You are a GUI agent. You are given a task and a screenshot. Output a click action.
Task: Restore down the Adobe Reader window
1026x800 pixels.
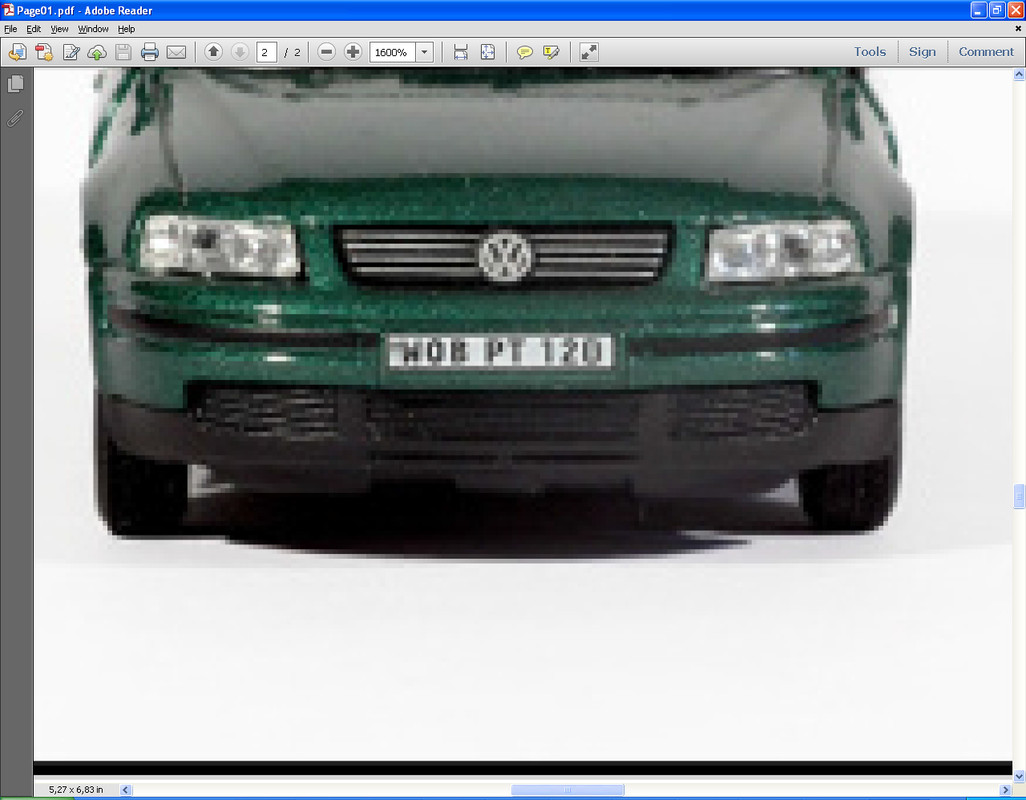click(x=997, y=10)
